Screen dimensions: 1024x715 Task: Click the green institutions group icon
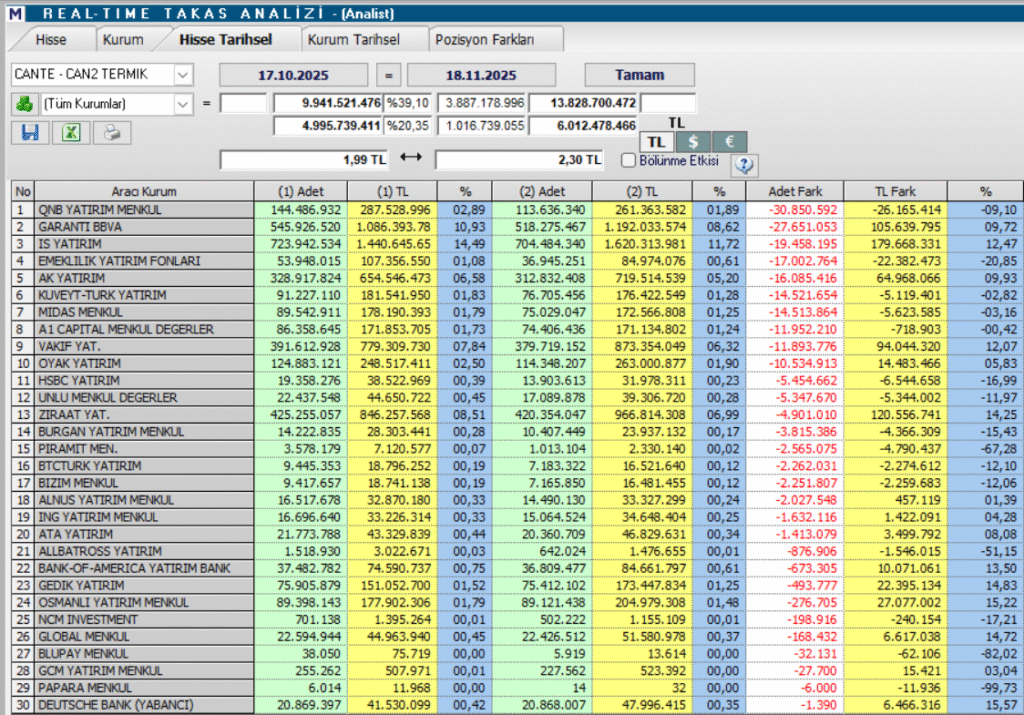point(23,103)
